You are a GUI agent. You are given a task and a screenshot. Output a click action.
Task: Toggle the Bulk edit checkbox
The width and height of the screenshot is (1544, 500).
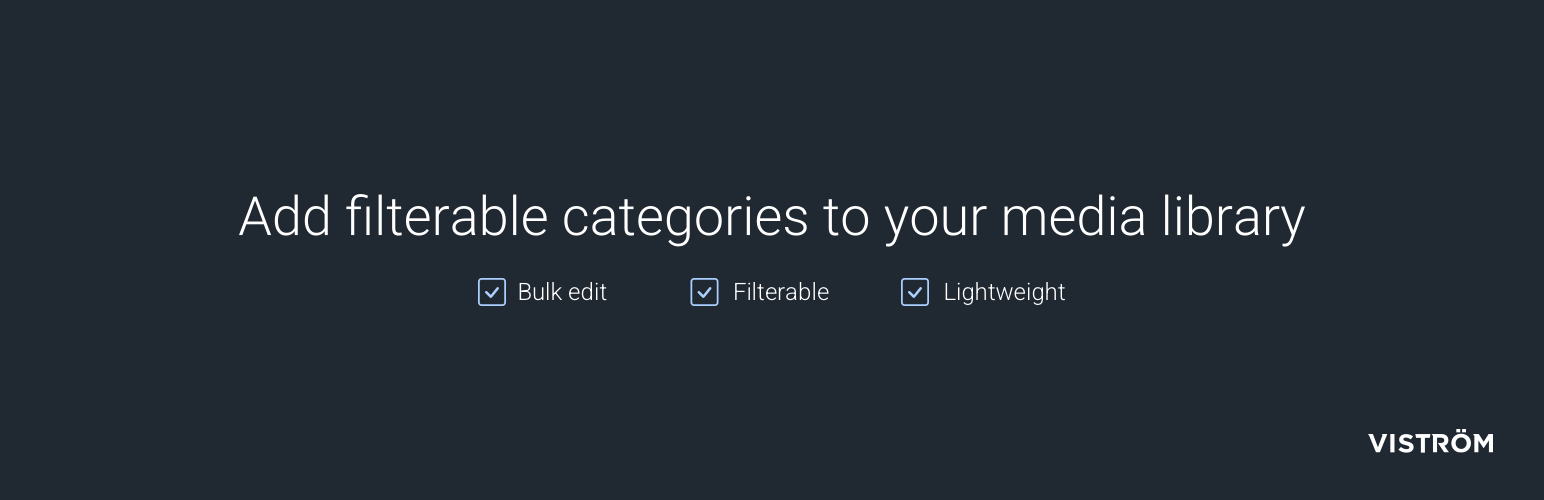click(x=492, y=292)
